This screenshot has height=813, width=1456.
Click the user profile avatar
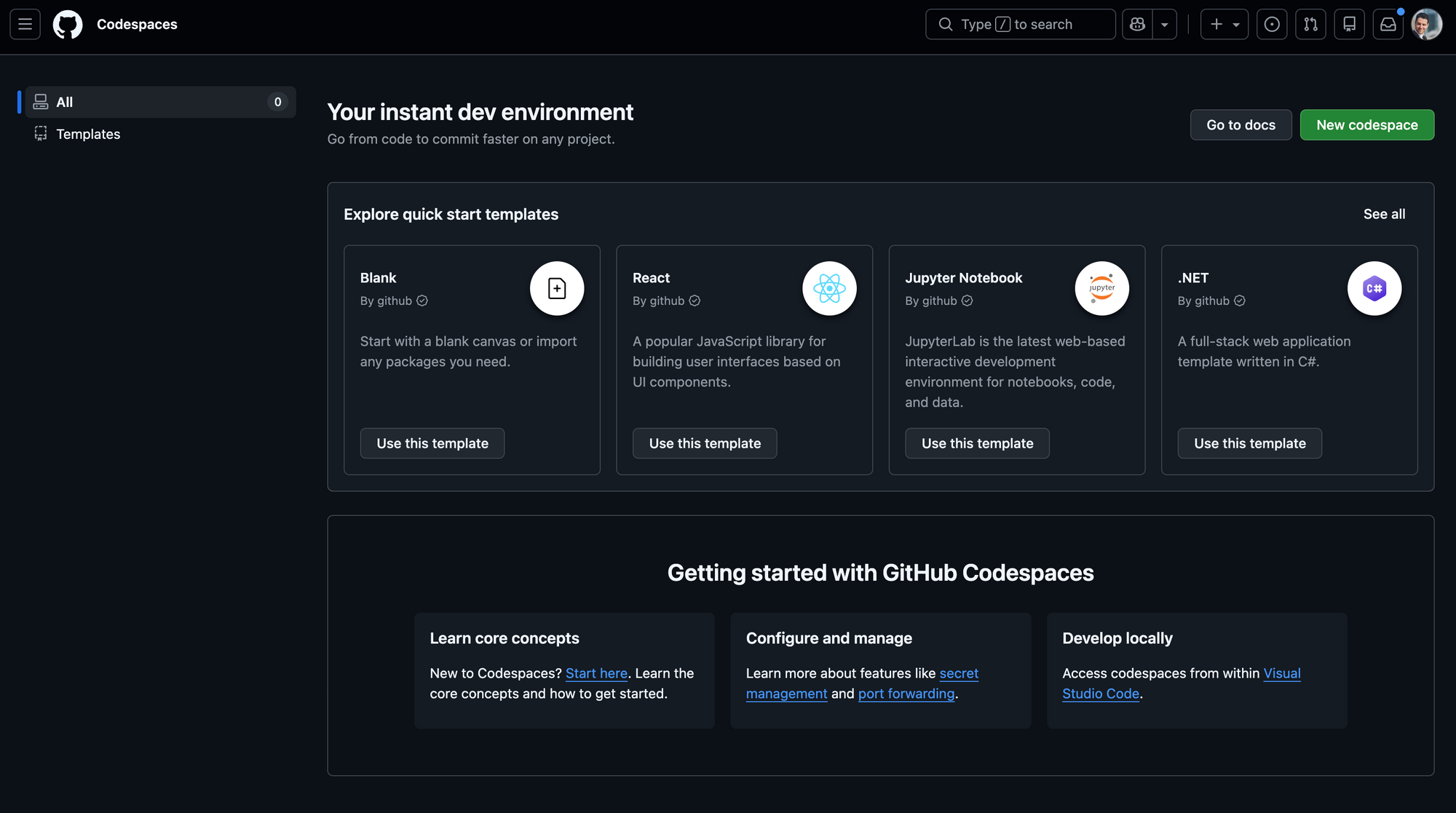click(x=1426, y=24)
